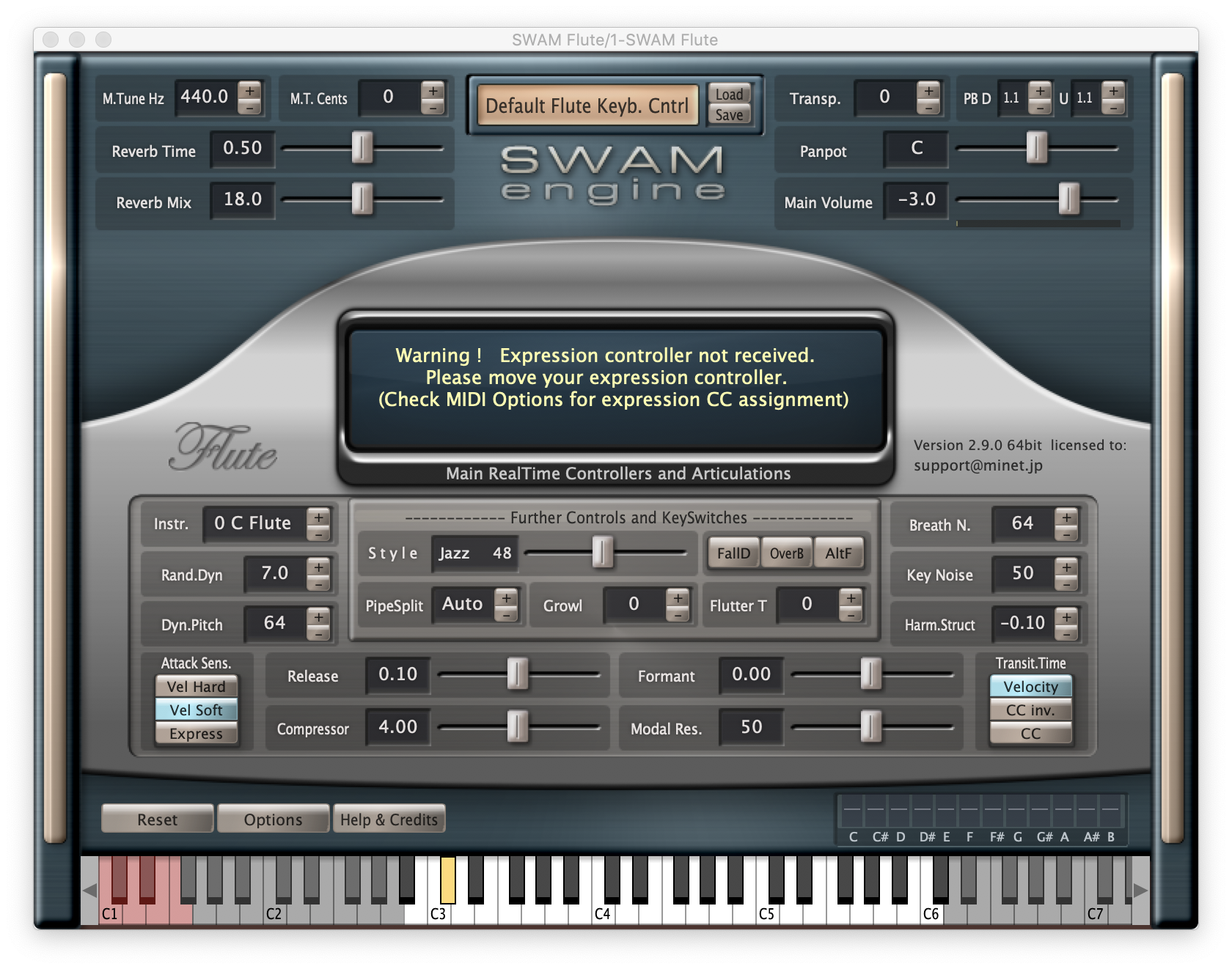Increase M.Tune Hz with the plus button
Viewport: 1232px width, 969px height.
click(x=249, y=91)
